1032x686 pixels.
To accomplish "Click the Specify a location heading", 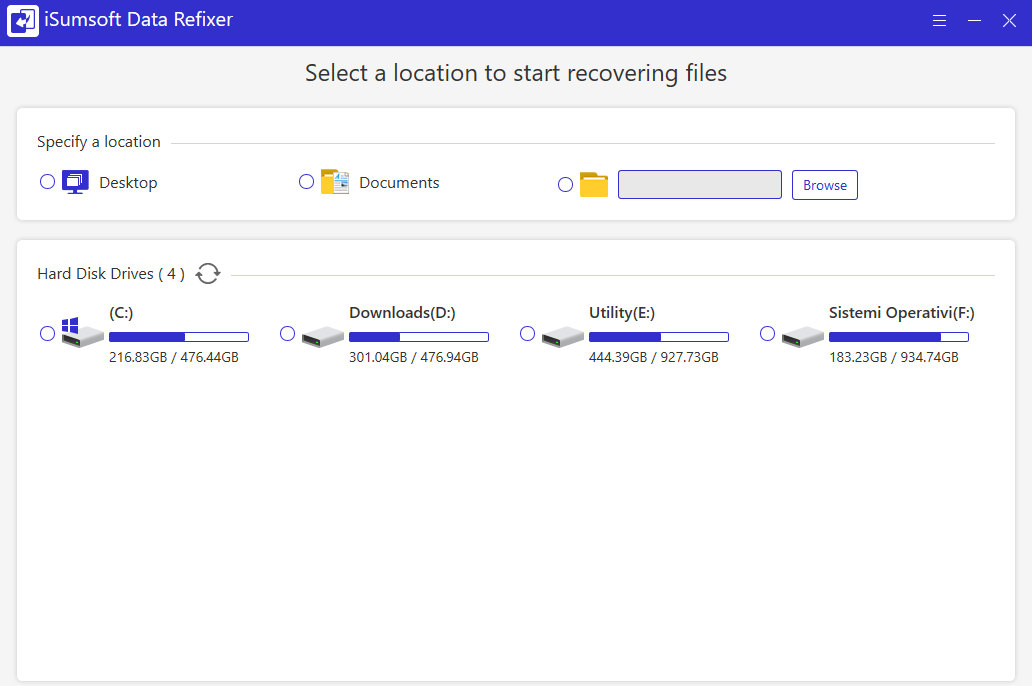I will coord(99,142).
